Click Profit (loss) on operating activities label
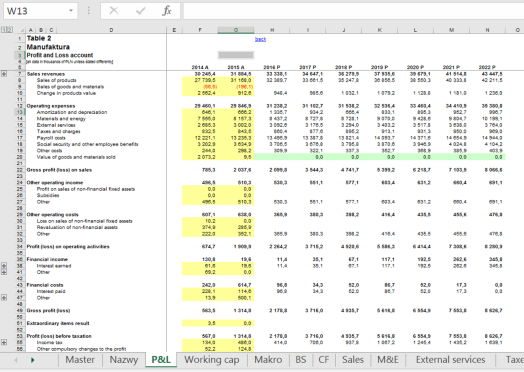 [68, 247]
